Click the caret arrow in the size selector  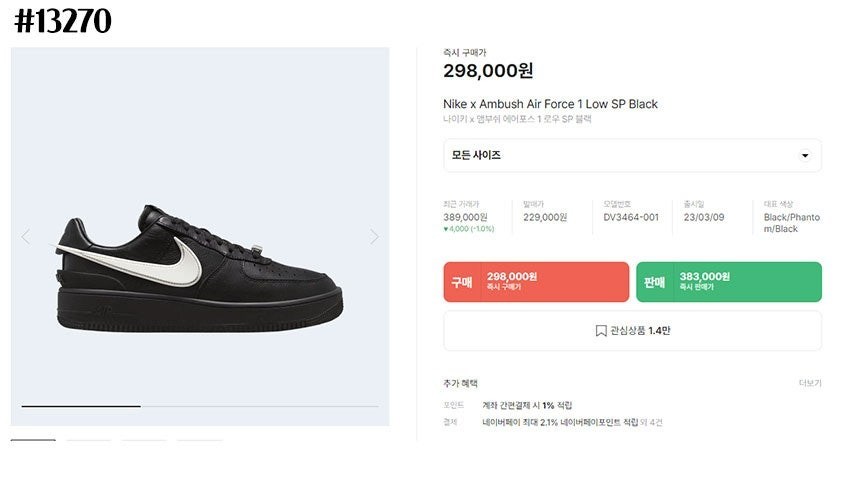click(x=805, y=156)
